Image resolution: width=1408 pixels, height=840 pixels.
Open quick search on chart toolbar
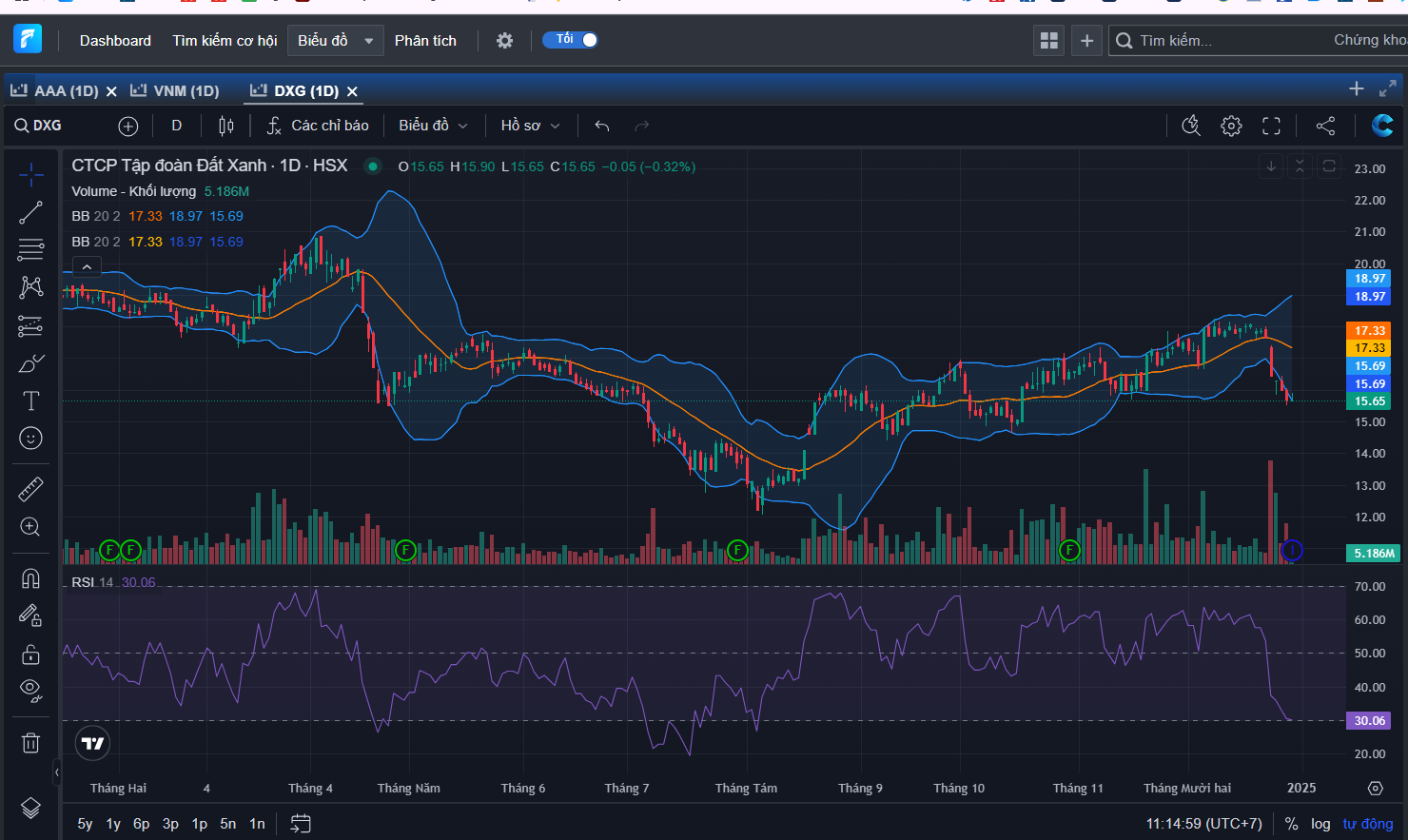click(1191, 126)
